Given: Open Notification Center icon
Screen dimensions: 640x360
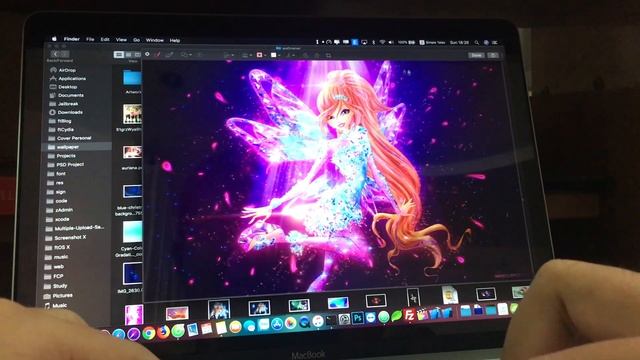Looking at the screenshot, I should (495, 42).
